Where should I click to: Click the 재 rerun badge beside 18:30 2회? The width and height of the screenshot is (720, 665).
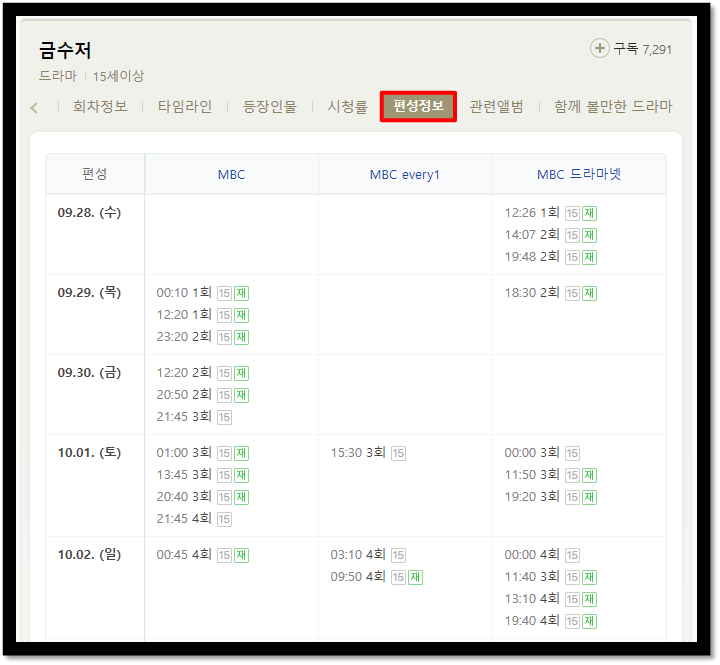(590, 293)
